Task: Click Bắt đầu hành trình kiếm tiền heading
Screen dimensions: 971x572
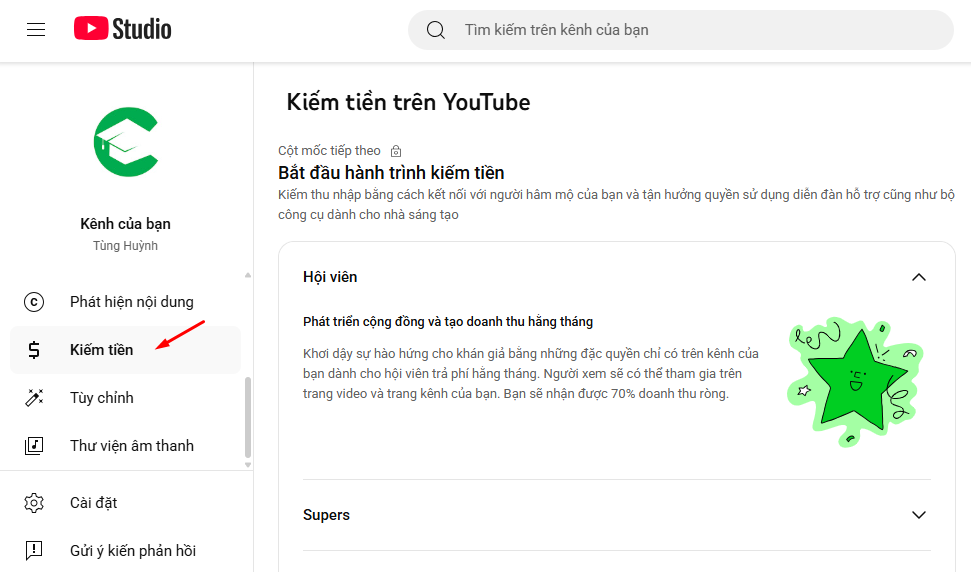Action: [391, 173]
